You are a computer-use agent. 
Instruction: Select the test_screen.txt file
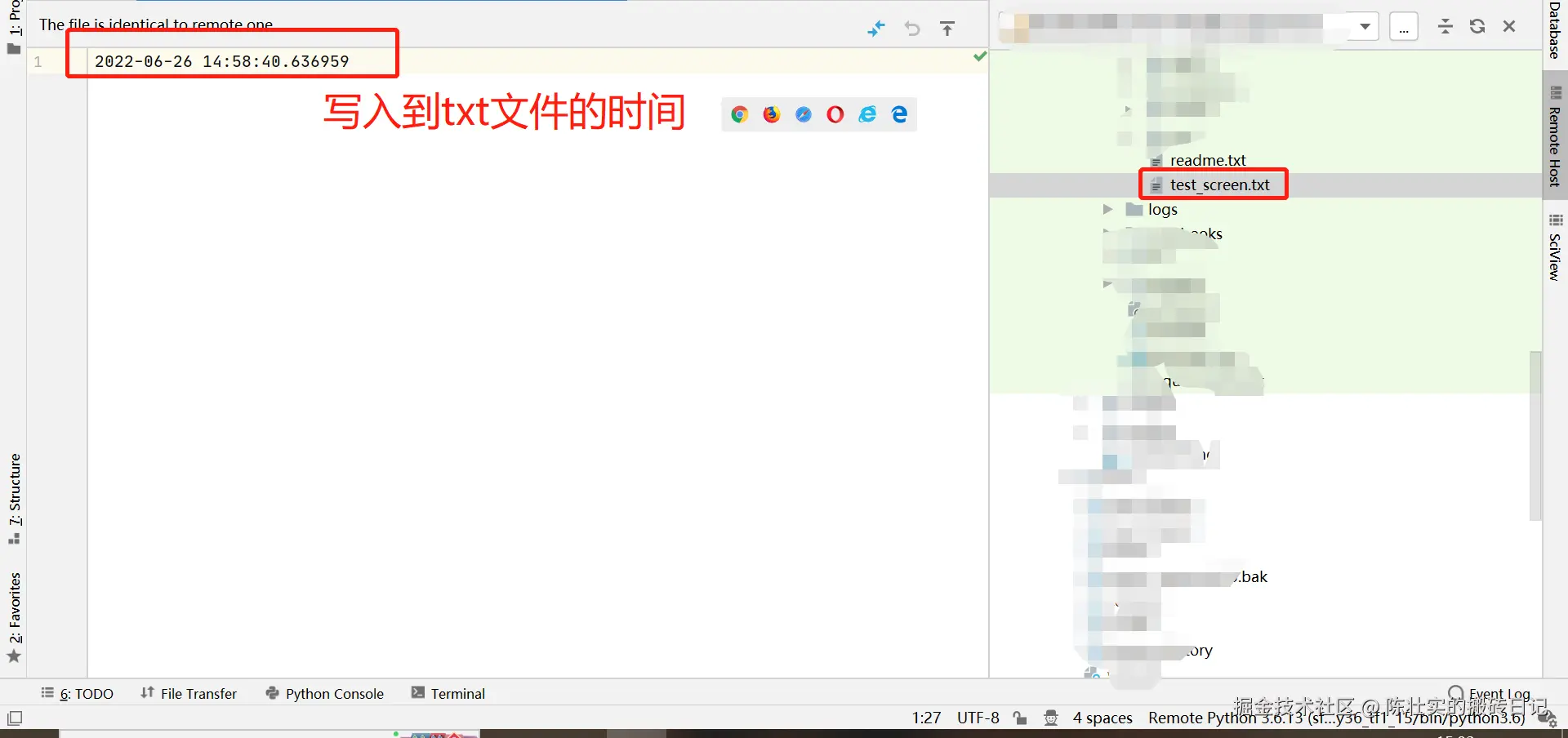[1219, 184]
